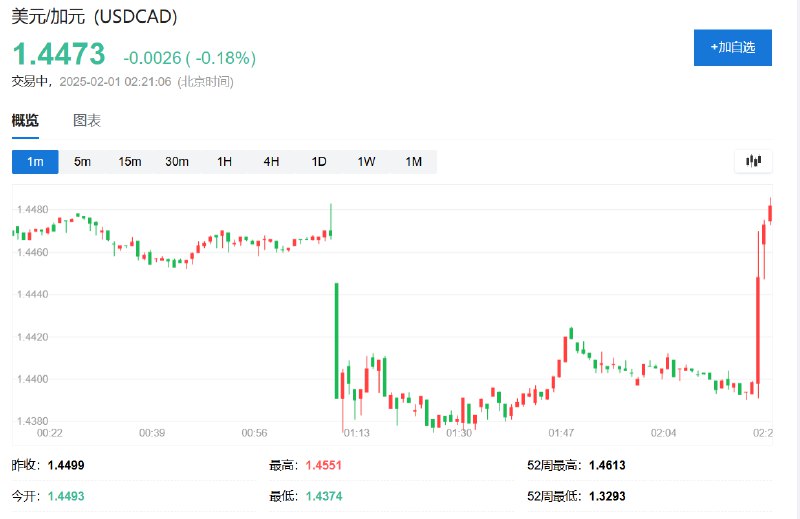Select the 5m timeframe
This screenshot has width=800, height=519.
(x=82, y=162)
